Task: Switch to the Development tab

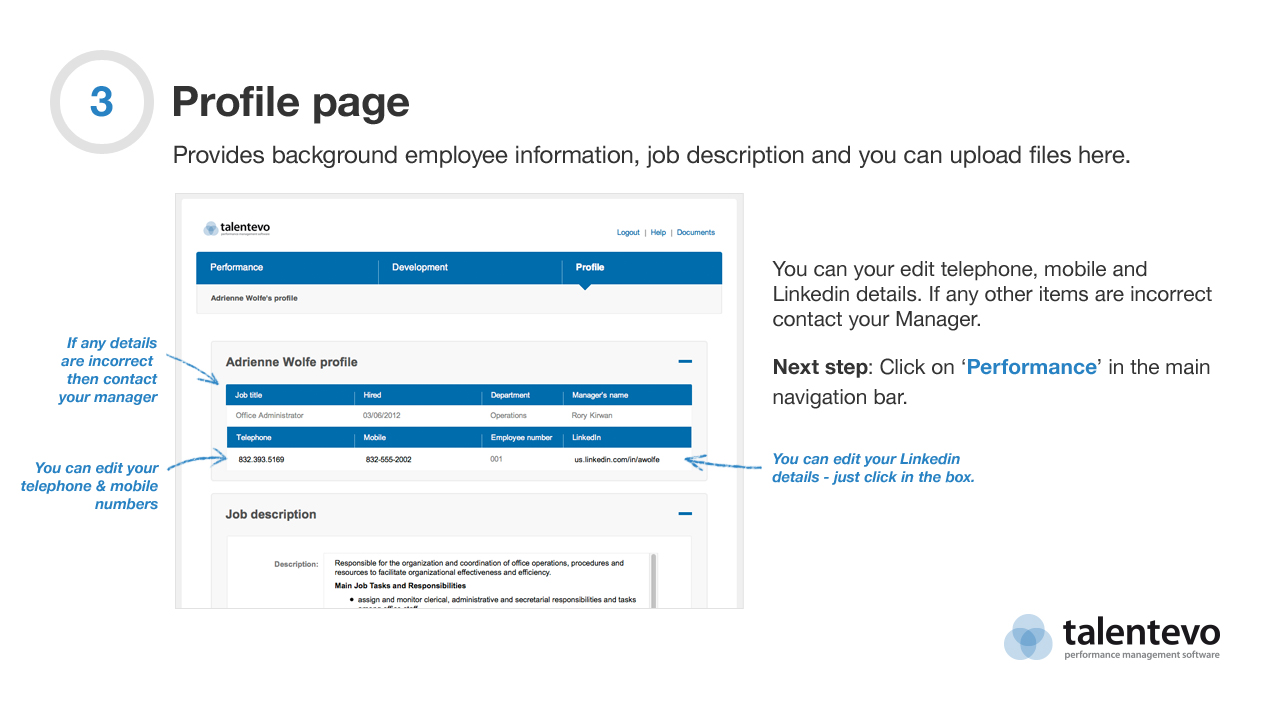Action: click(420, 267)
